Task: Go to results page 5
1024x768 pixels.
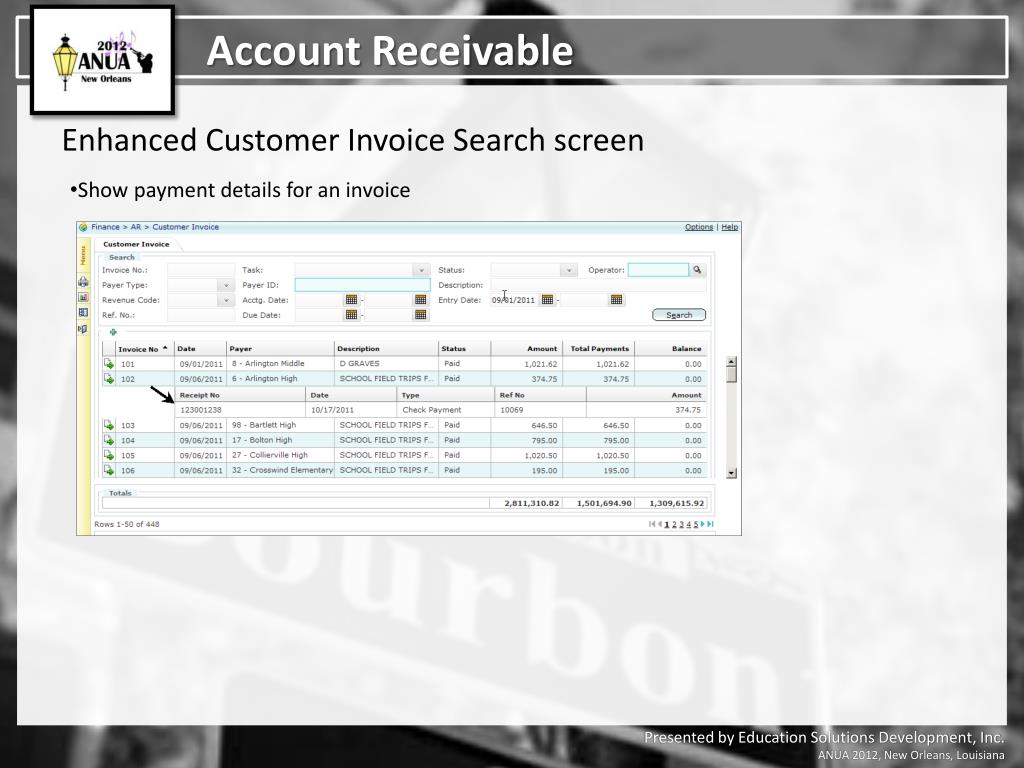Action: point(696,524)
